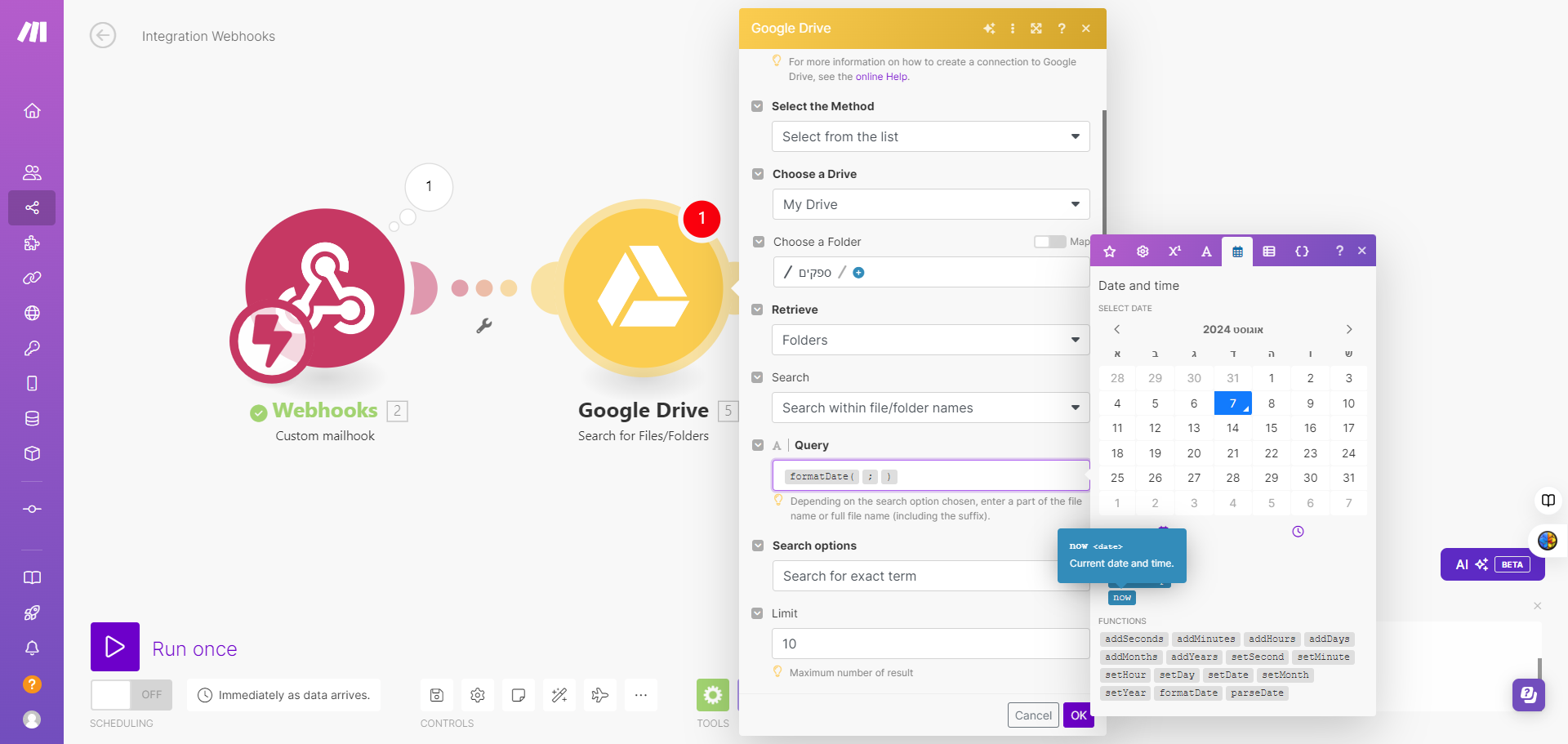Click the Webhooks module icon
This screenshot has height=744, width=1568.
324,288
